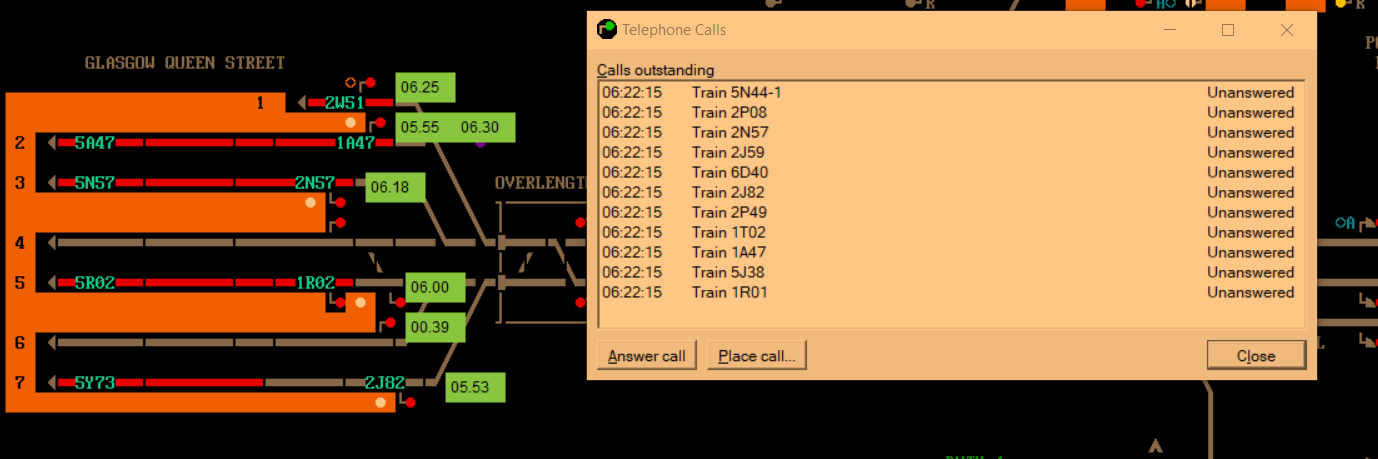Click the 05.55 time label

tap(420, 128)
